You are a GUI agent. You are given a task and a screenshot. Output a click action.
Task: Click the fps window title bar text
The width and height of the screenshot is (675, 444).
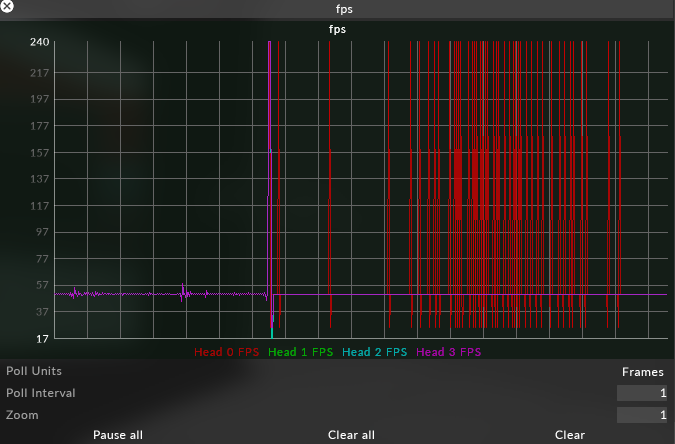(x=344, y=9)
